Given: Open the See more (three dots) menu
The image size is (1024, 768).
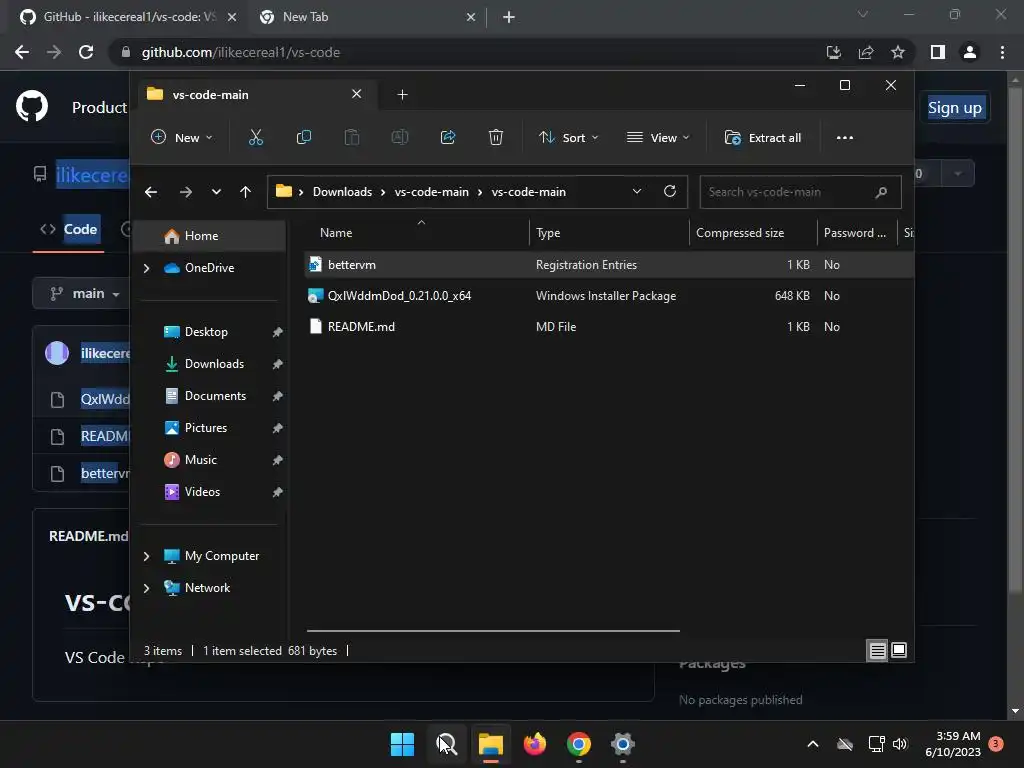Looking at the screenshot, I should pos(845,138).
